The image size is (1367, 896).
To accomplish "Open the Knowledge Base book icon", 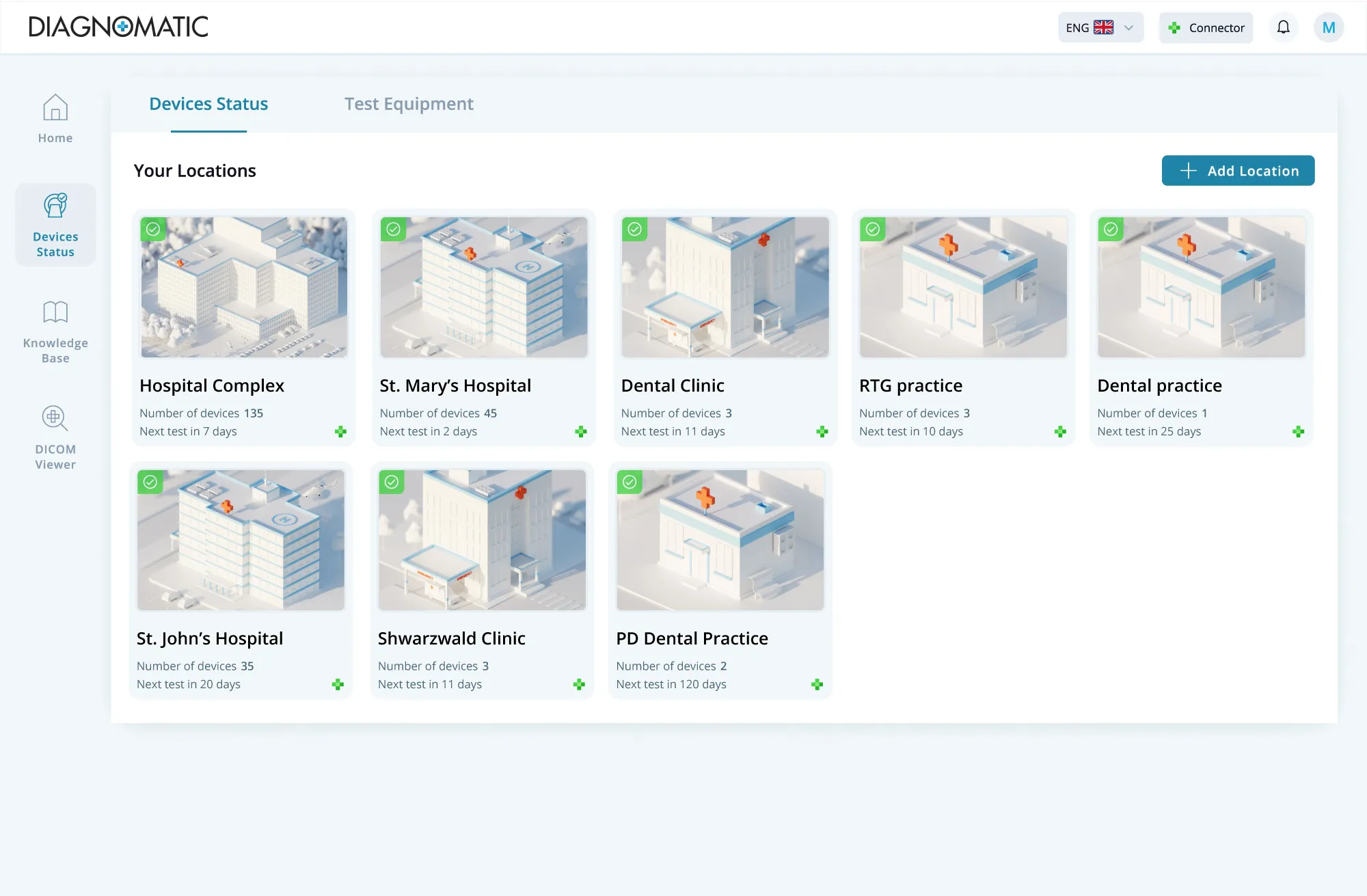I will [55, 312].
